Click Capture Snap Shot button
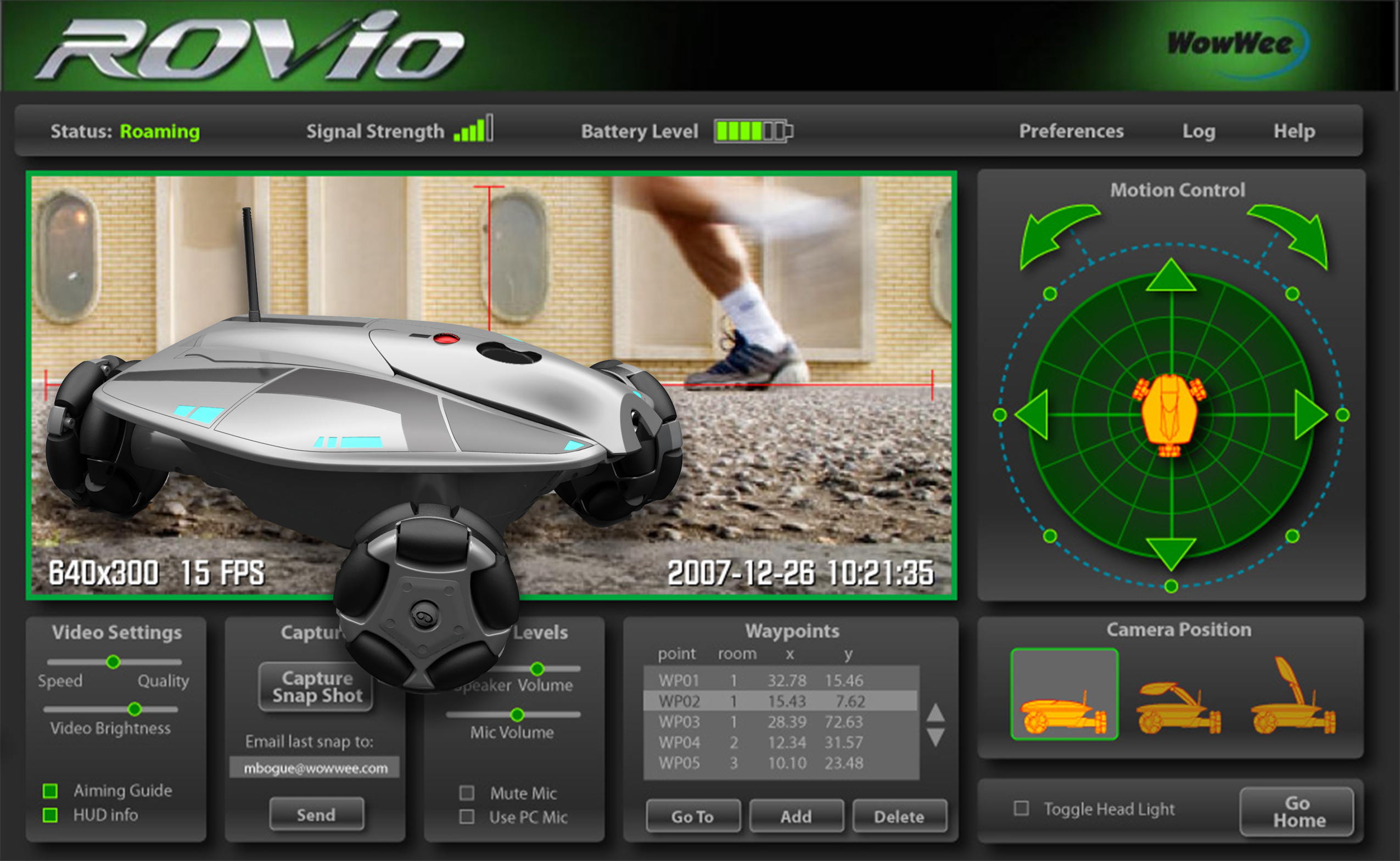1400x861 pixels. pos(317,686)
